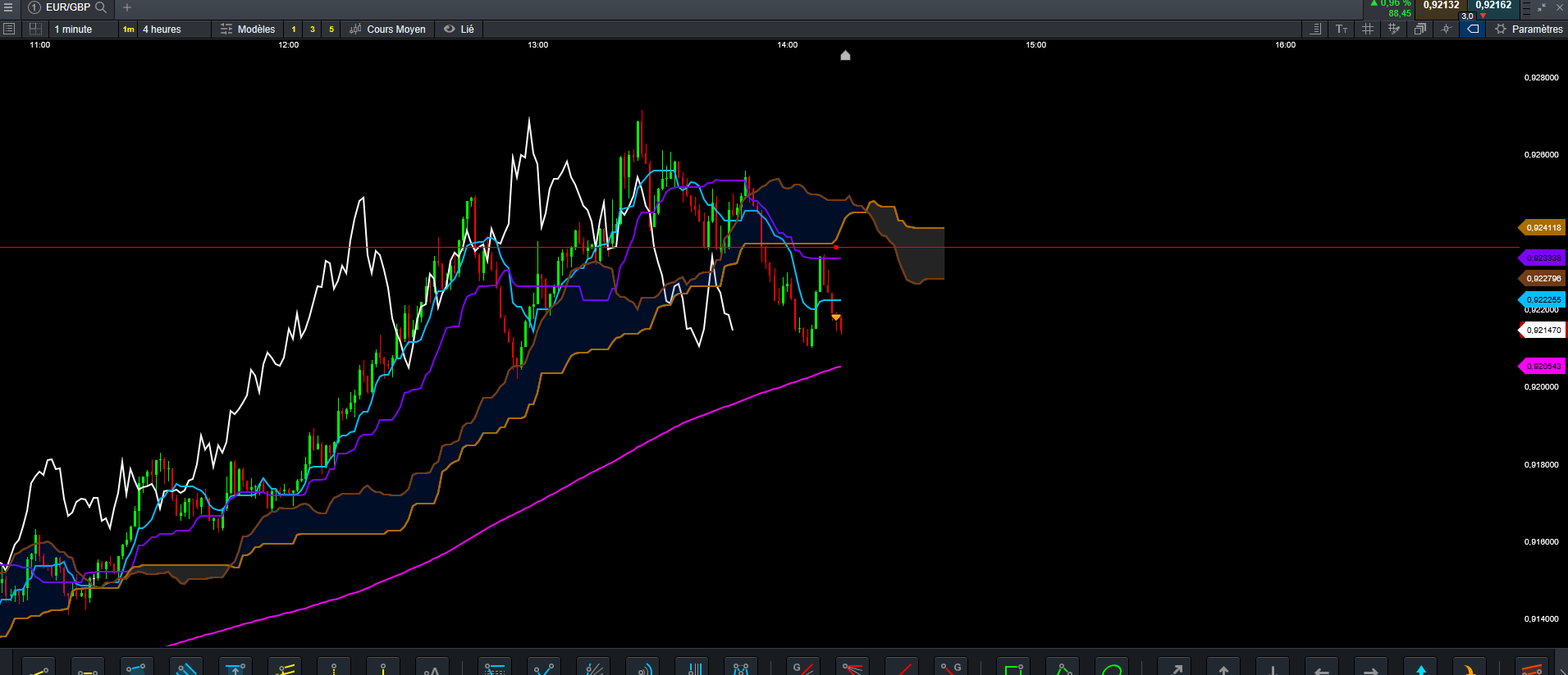Open Paramètres settings
Screen dimensions: 1568x675
[1529, 29]
